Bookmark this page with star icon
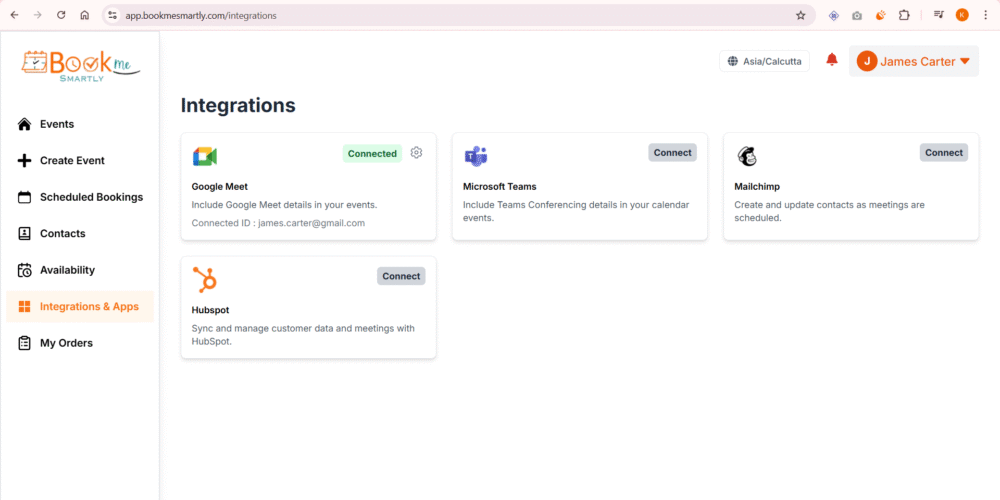 (800, 15)
